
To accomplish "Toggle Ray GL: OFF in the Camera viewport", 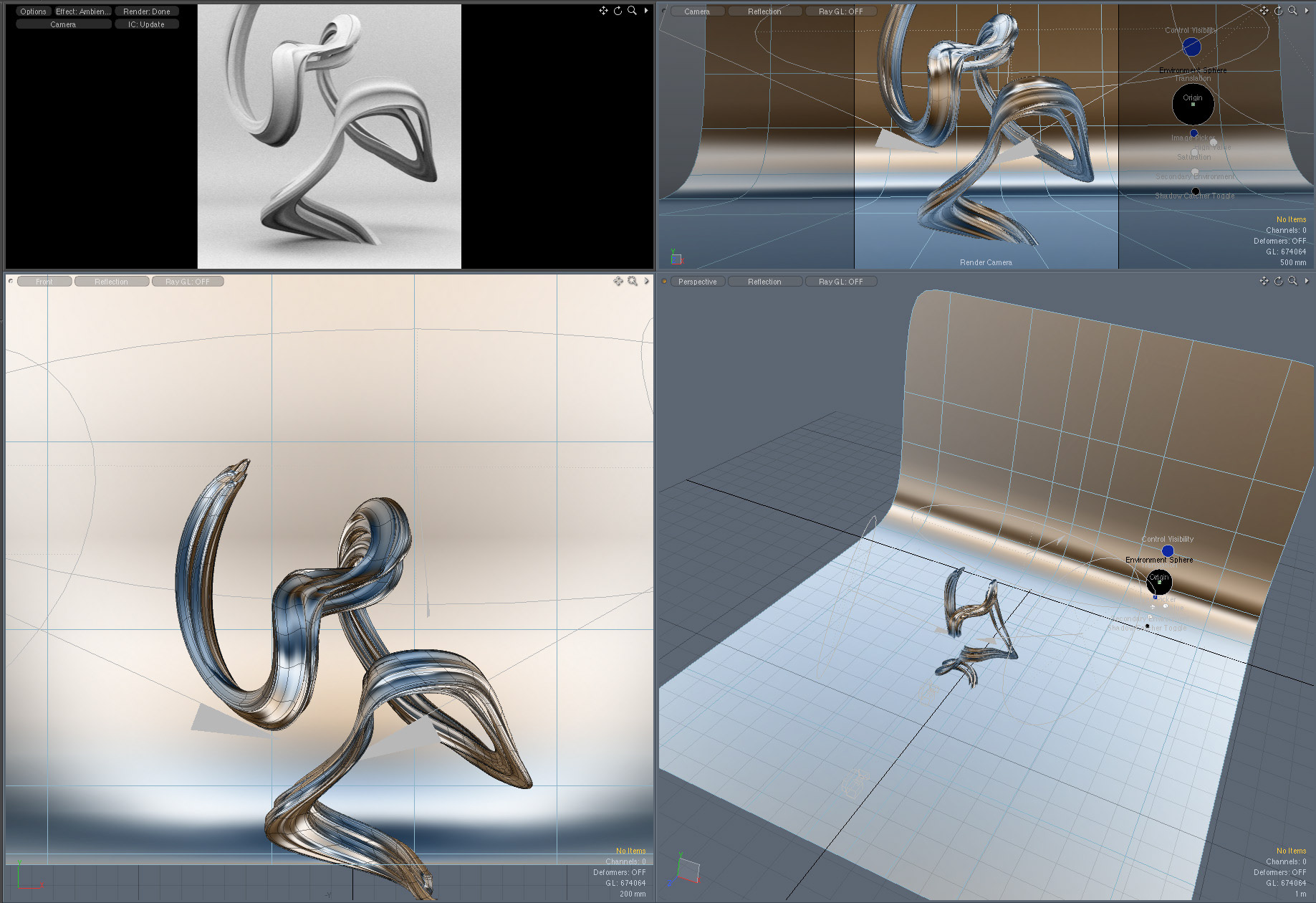I will [841, 11].
